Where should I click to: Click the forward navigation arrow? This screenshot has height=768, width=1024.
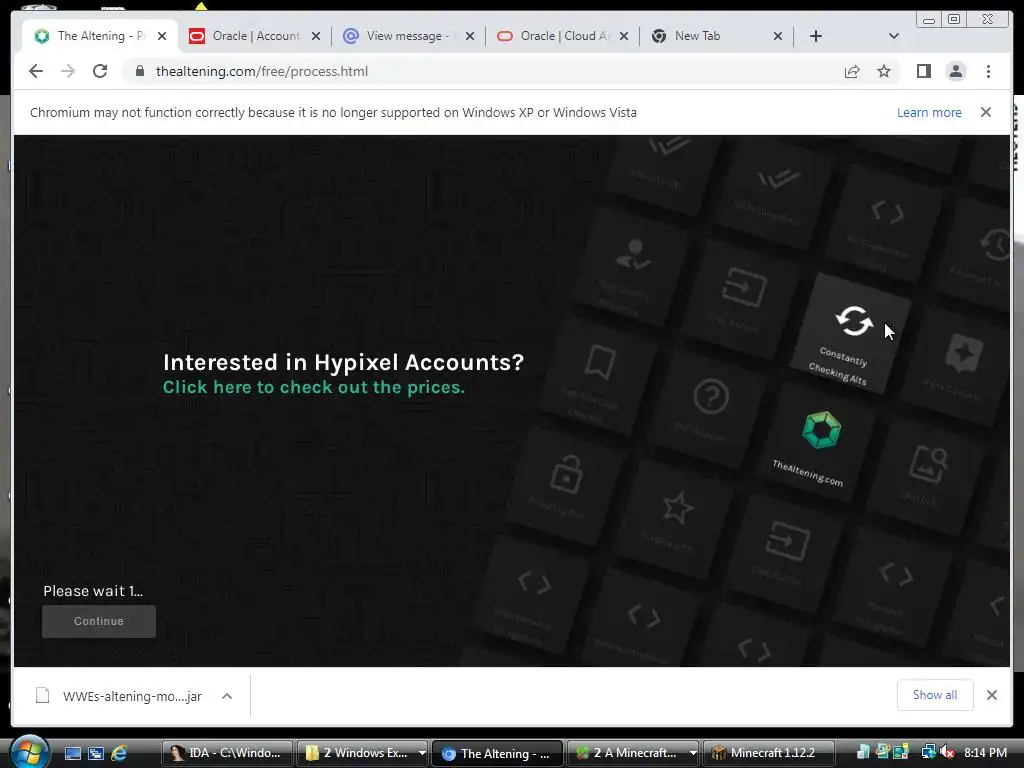[68, 71]
